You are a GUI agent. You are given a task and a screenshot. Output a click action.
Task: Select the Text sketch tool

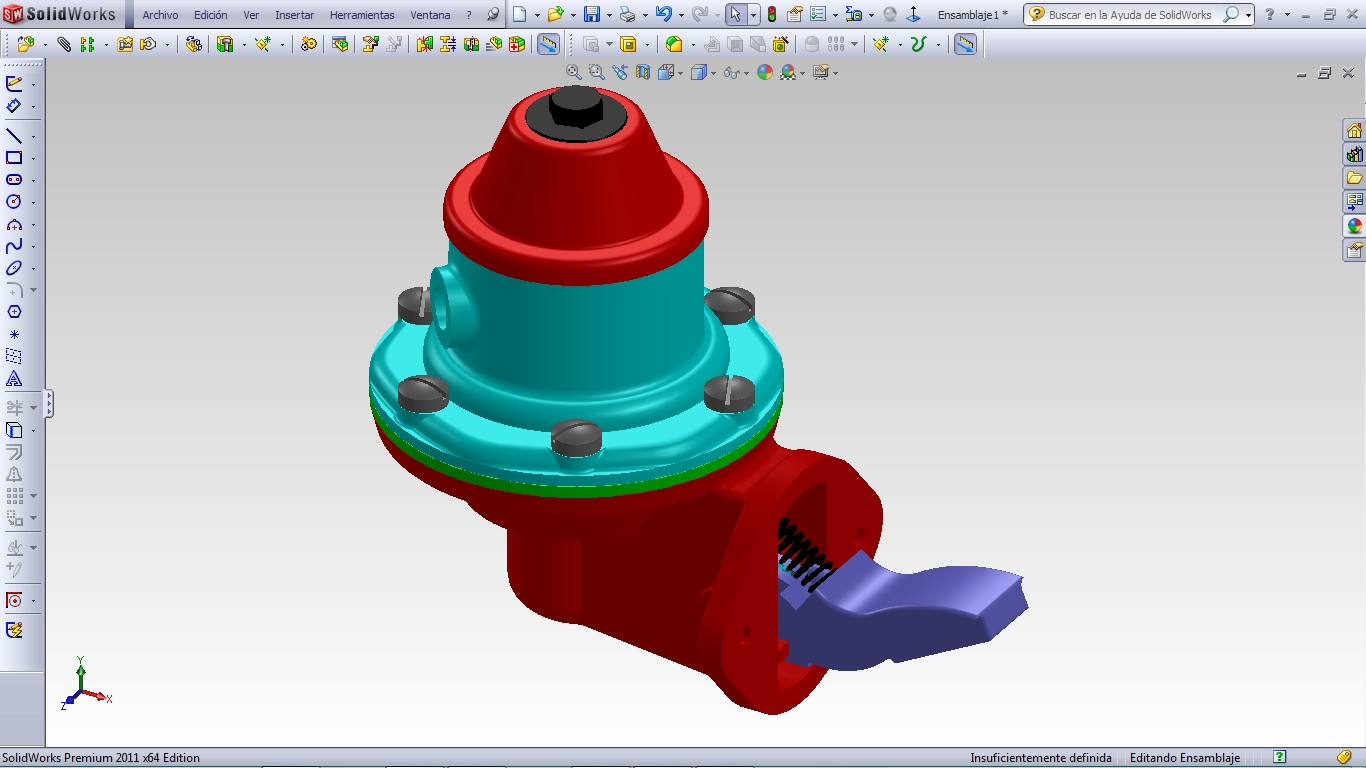(14, 379)
